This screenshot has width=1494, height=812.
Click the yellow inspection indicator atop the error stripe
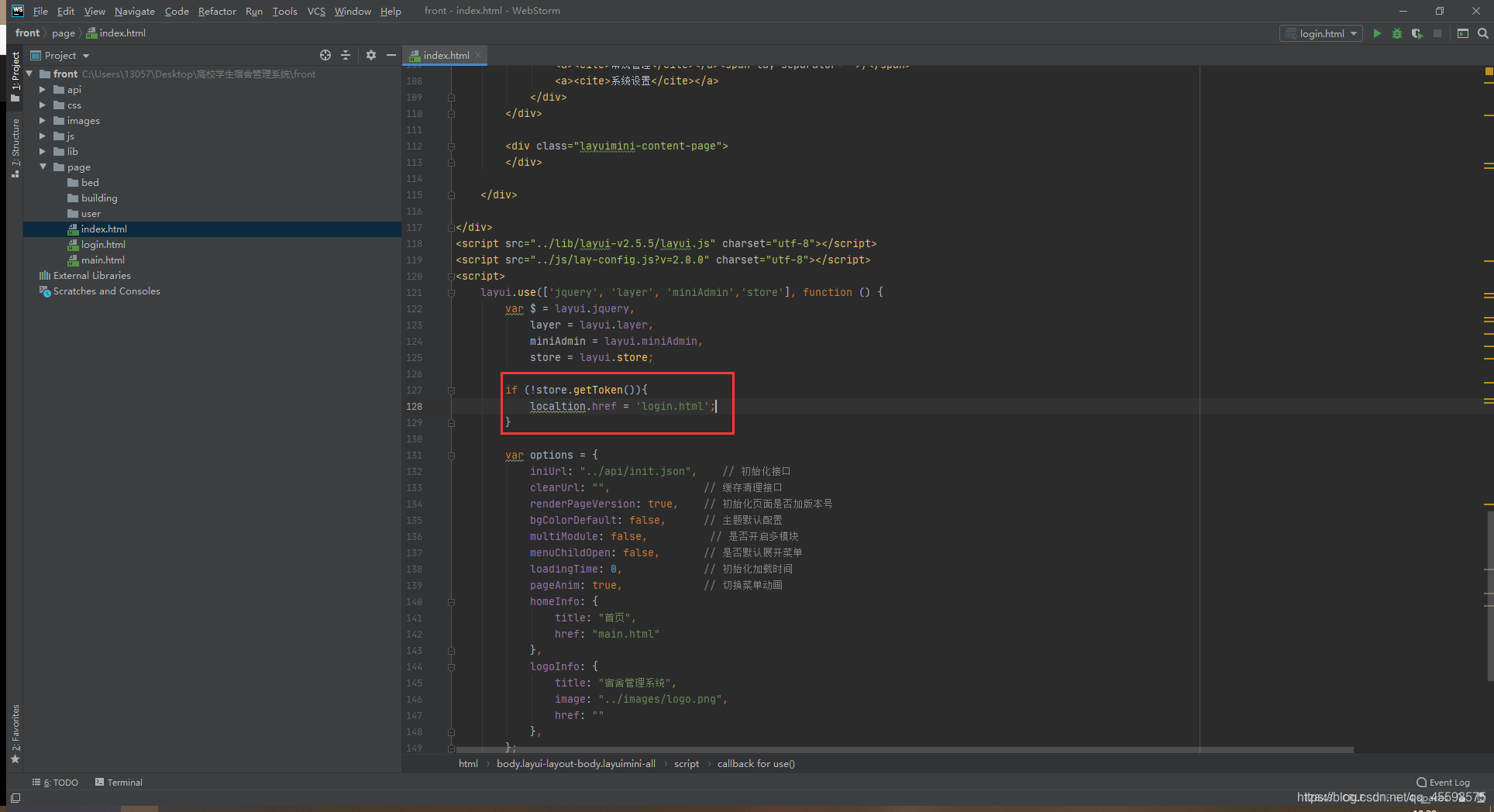point(1489,71)
